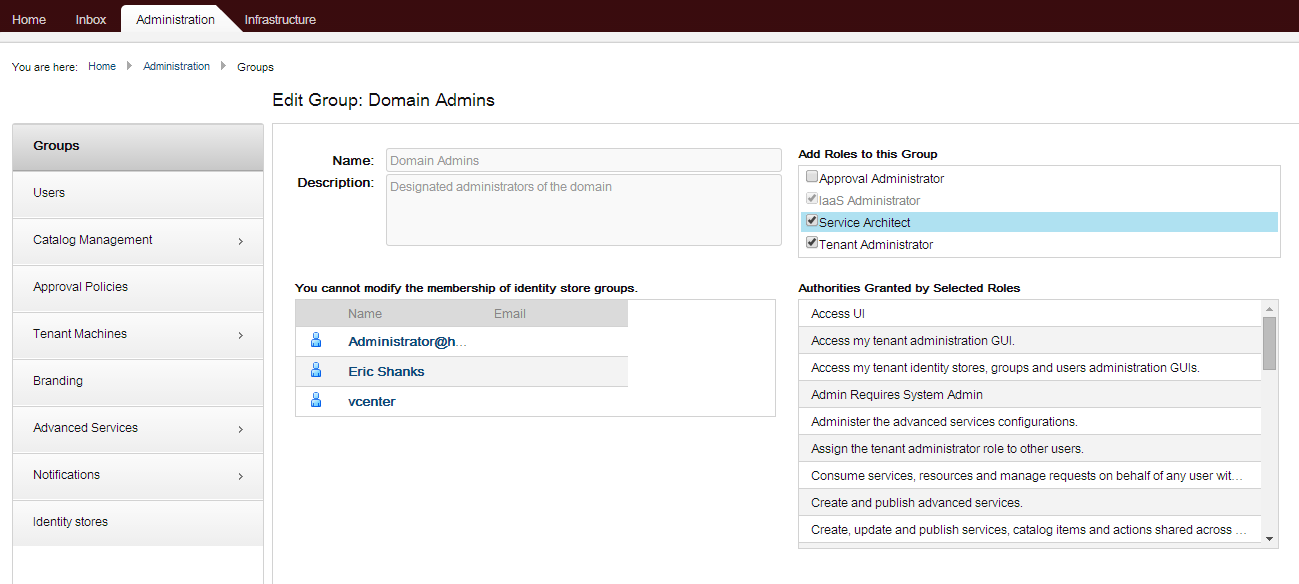This screenshot has height=584, width=1299.
Task: Click the group Description text area
Action: click(583, 210)
